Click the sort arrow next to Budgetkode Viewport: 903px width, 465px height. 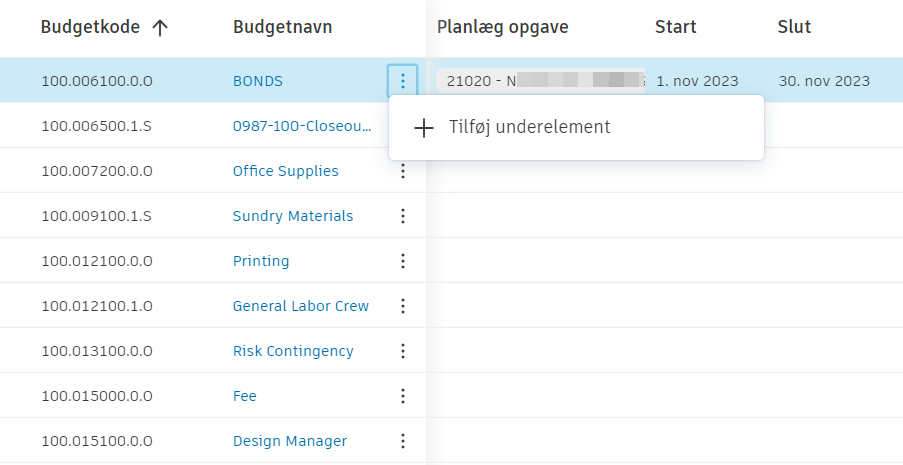click(x=160, y=28)
